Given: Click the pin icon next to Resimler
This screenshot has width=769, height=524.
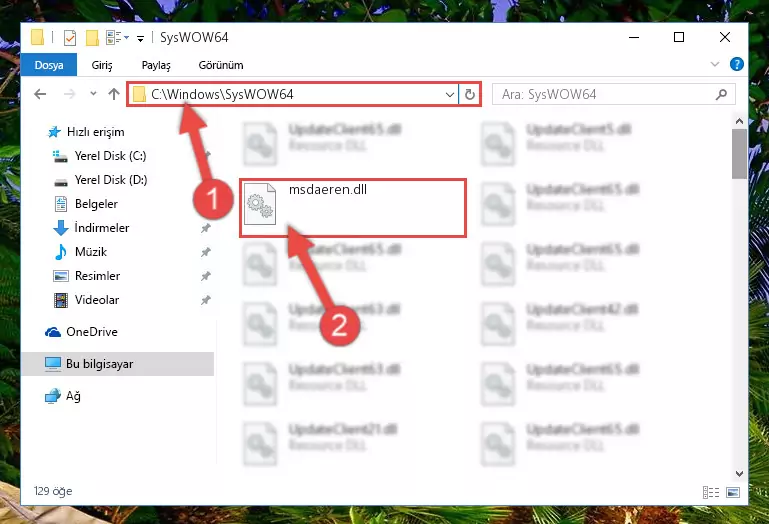Looking at the screenshot, I should (x=205, y=276).
